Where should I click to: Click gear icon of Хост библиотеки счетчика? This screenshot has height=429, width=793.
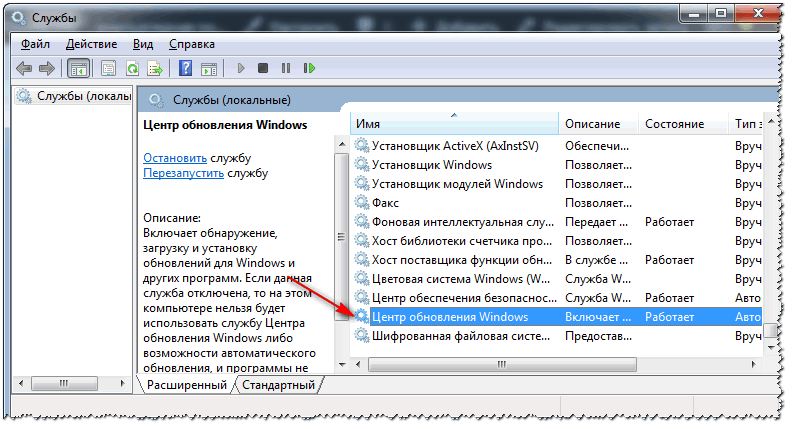[361, 241]
